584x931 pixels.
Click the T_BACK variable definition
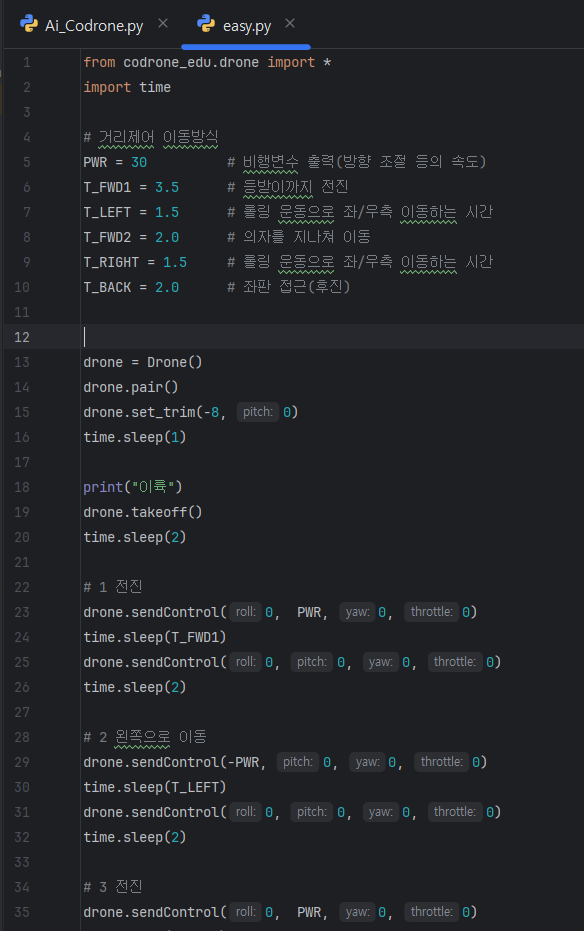(x=131, y=287)
